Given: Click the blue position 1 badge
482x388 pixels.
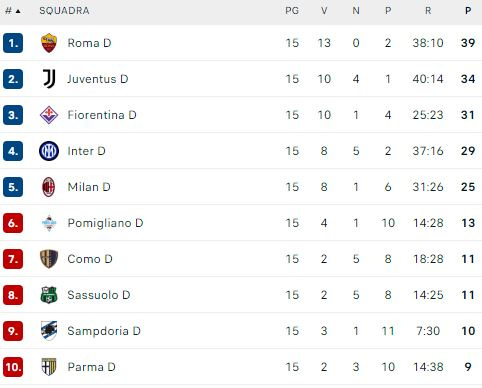Looking at the screenshot, I should [13, 43].
